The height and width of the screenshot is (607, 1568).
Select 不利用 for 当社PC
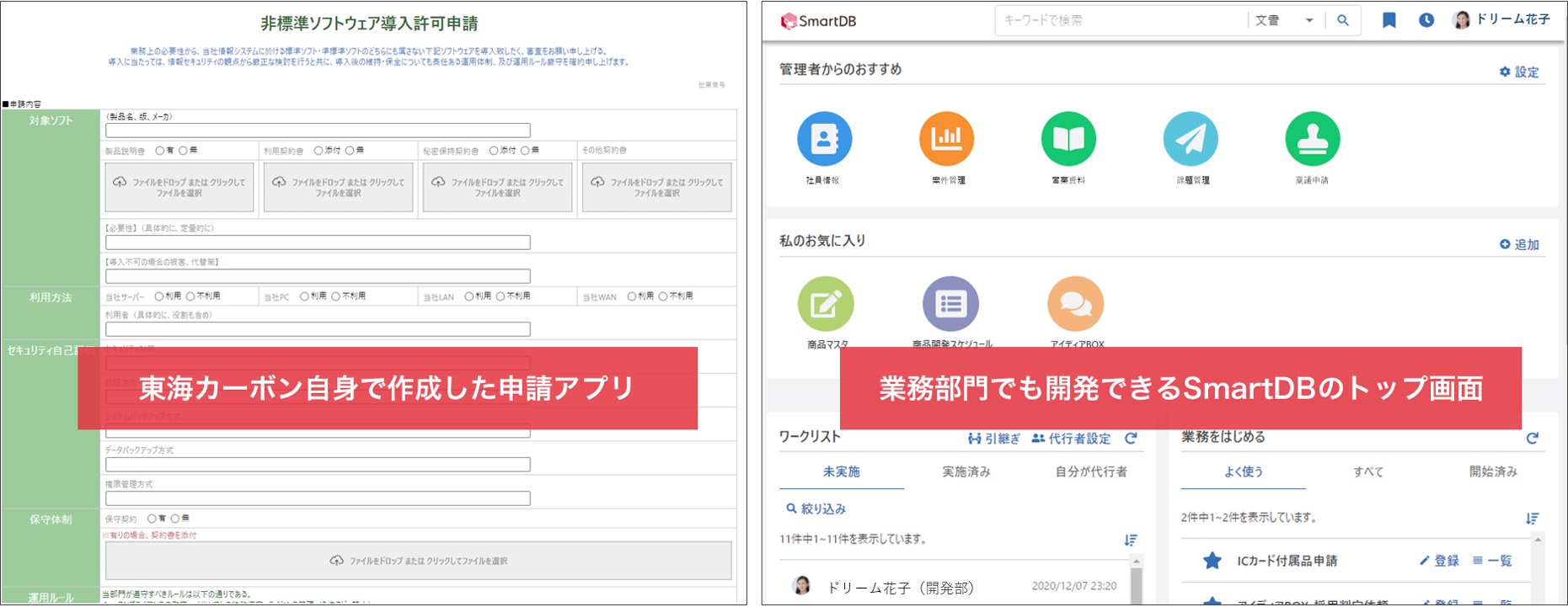point(336,296)
